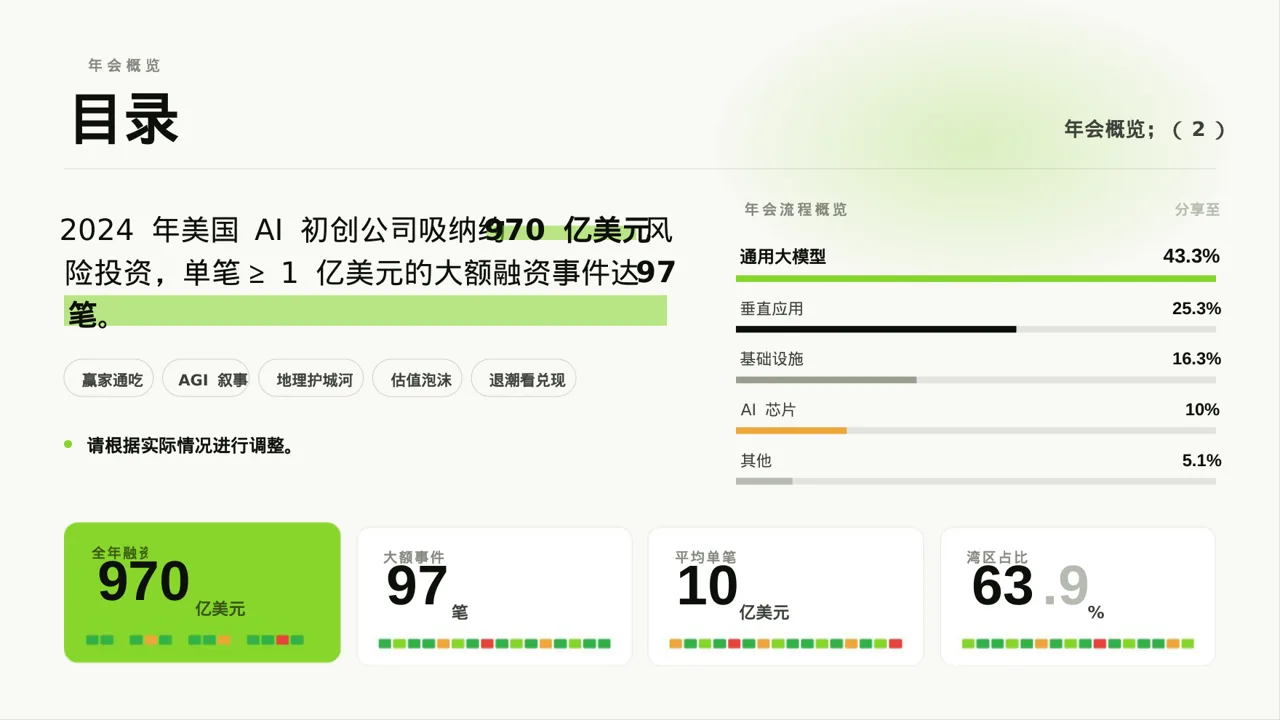This screenshot has width=1280, height=720.
Task: Select the 基础设施 row label
Action: click(772, 359)
